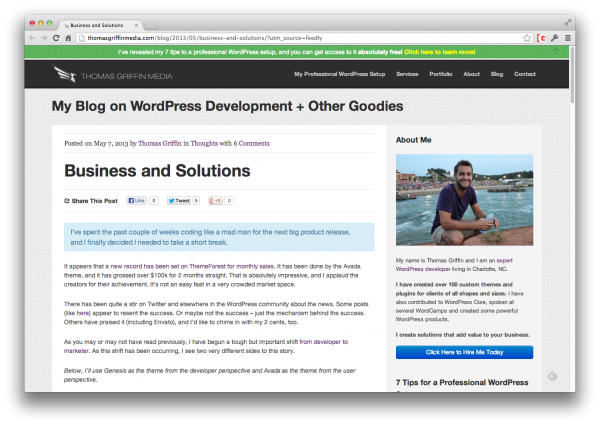
Task: Click the 'Click here to learn more!' banner link
Action: (440, 52)
